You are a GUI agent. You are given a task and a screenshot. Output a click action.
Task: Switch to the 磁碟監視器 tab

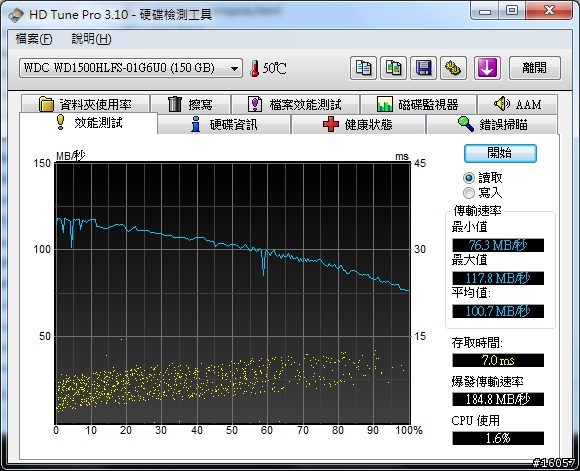pos(418,104)
